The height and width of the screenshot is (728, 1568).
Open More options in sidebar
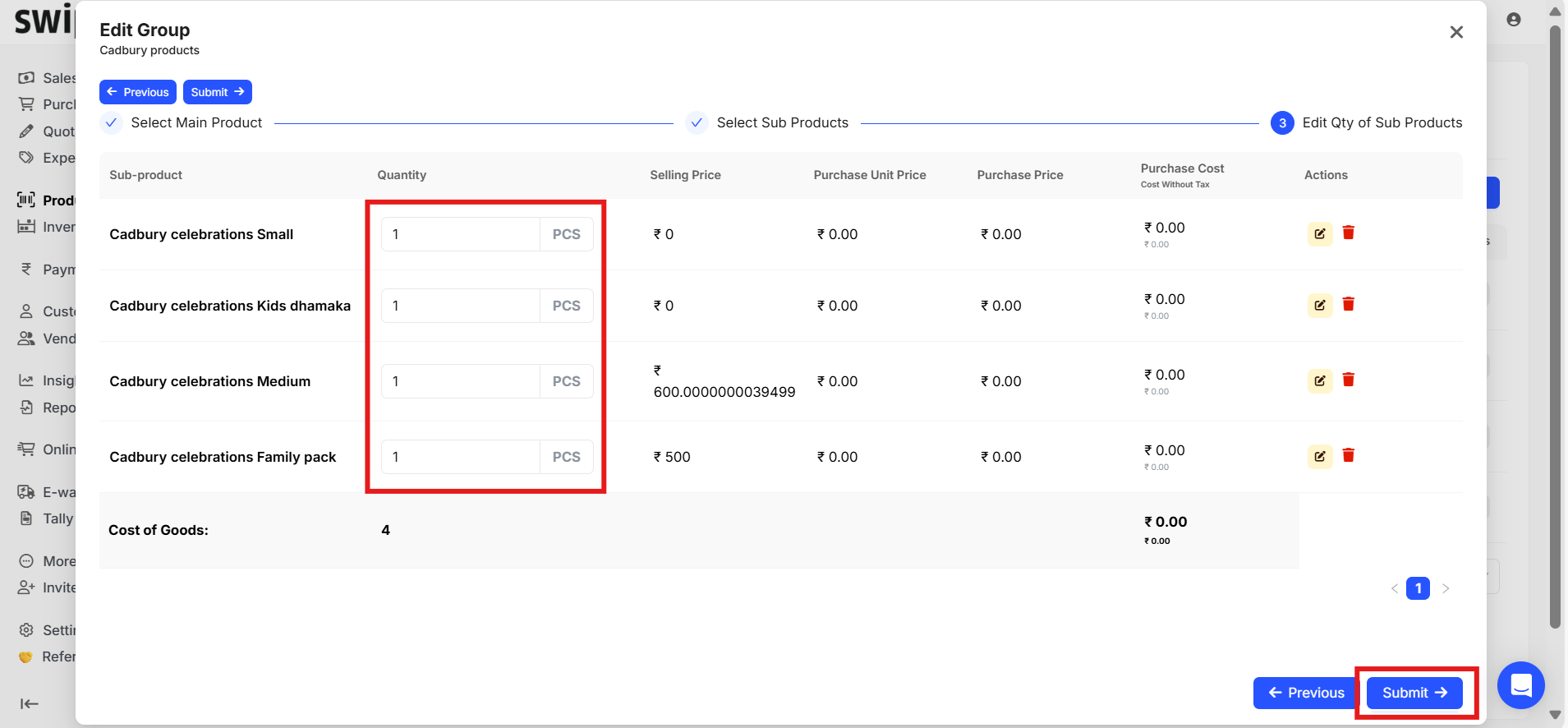pos(47,561)
